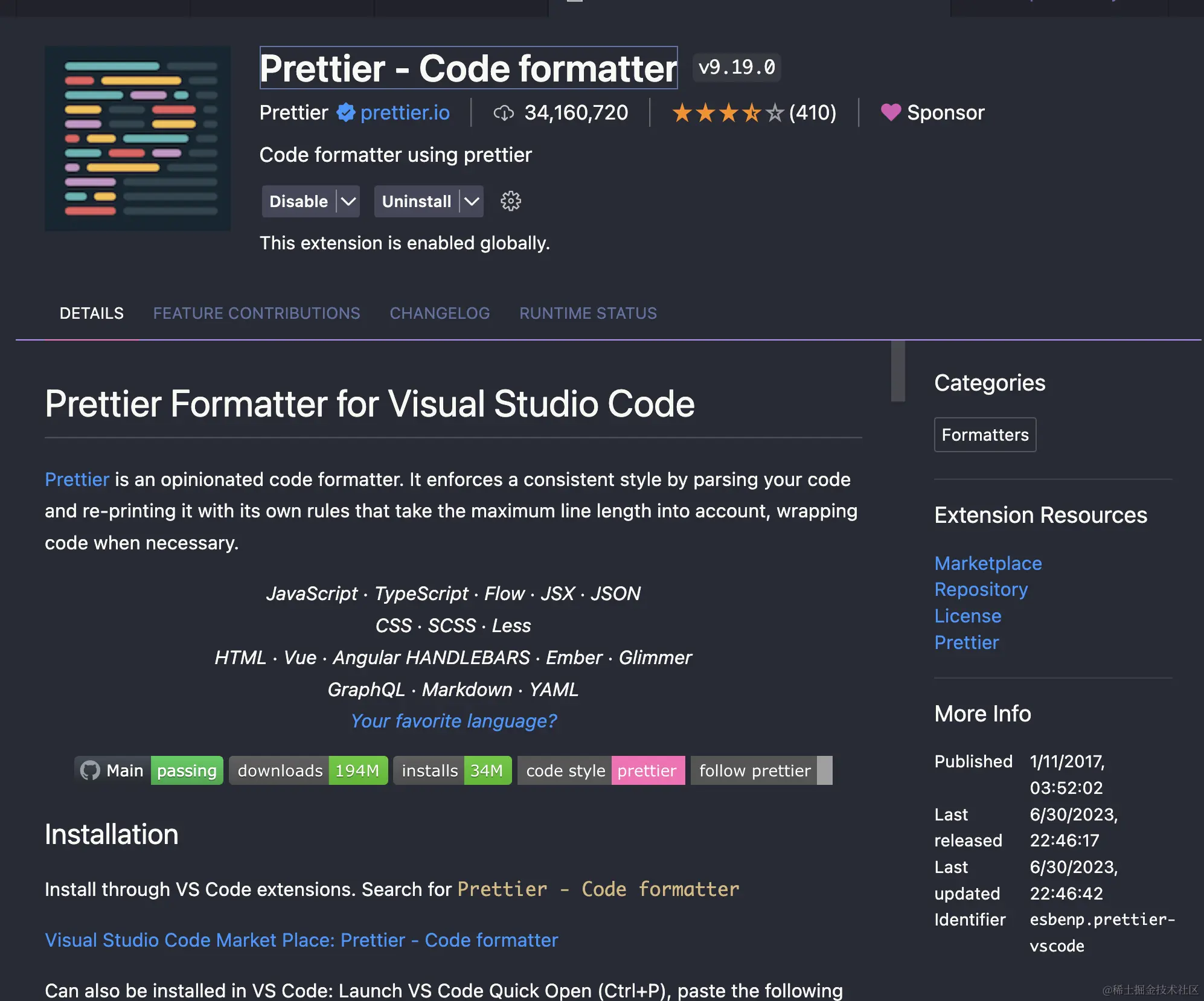Open the extension settings gear icon
Viewport: 1204px width, 1001px height.
click(510, 201)
